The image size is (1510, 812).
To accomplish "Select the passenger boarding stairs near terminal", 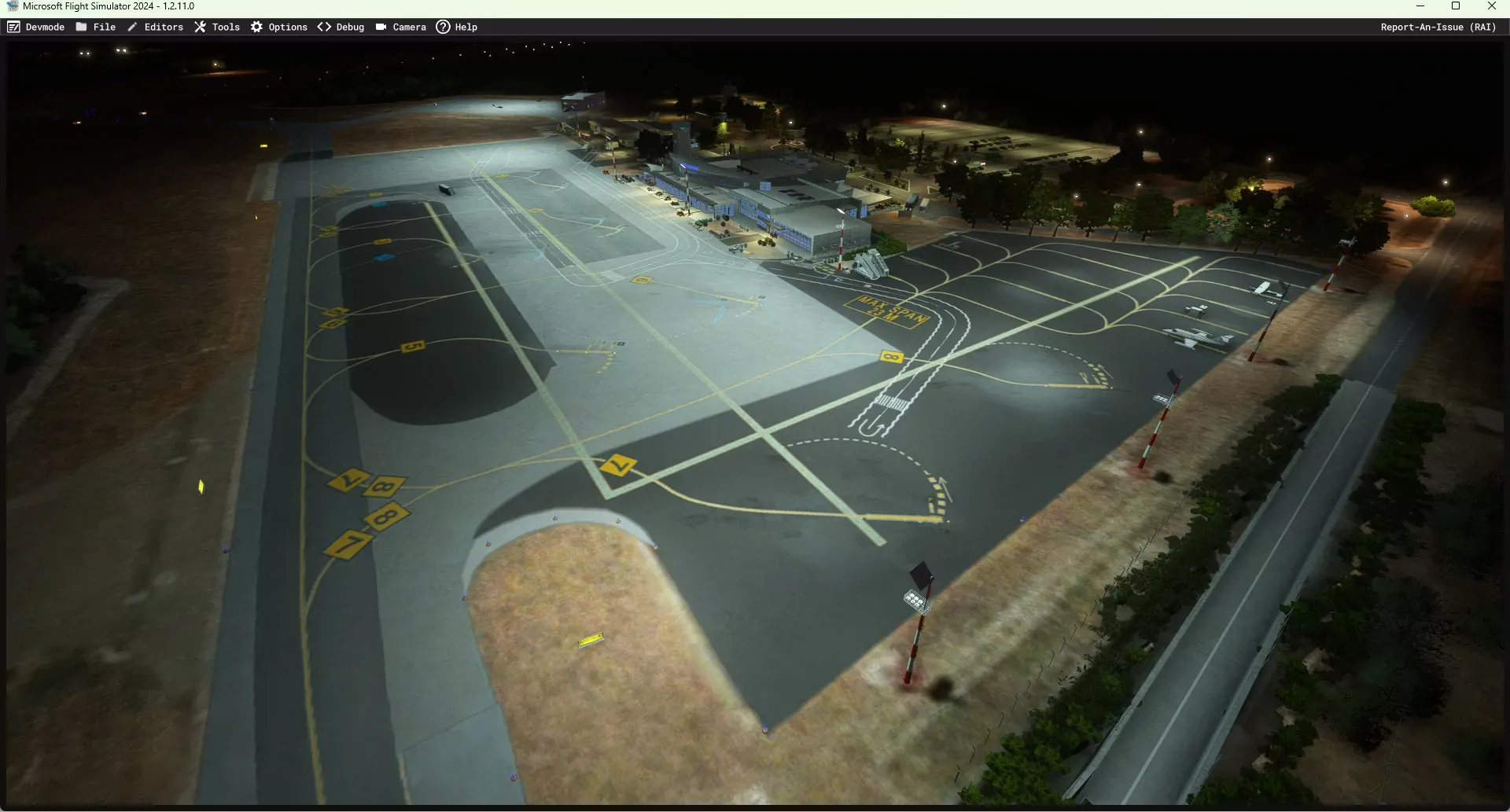I will click(x=871, y=265).
